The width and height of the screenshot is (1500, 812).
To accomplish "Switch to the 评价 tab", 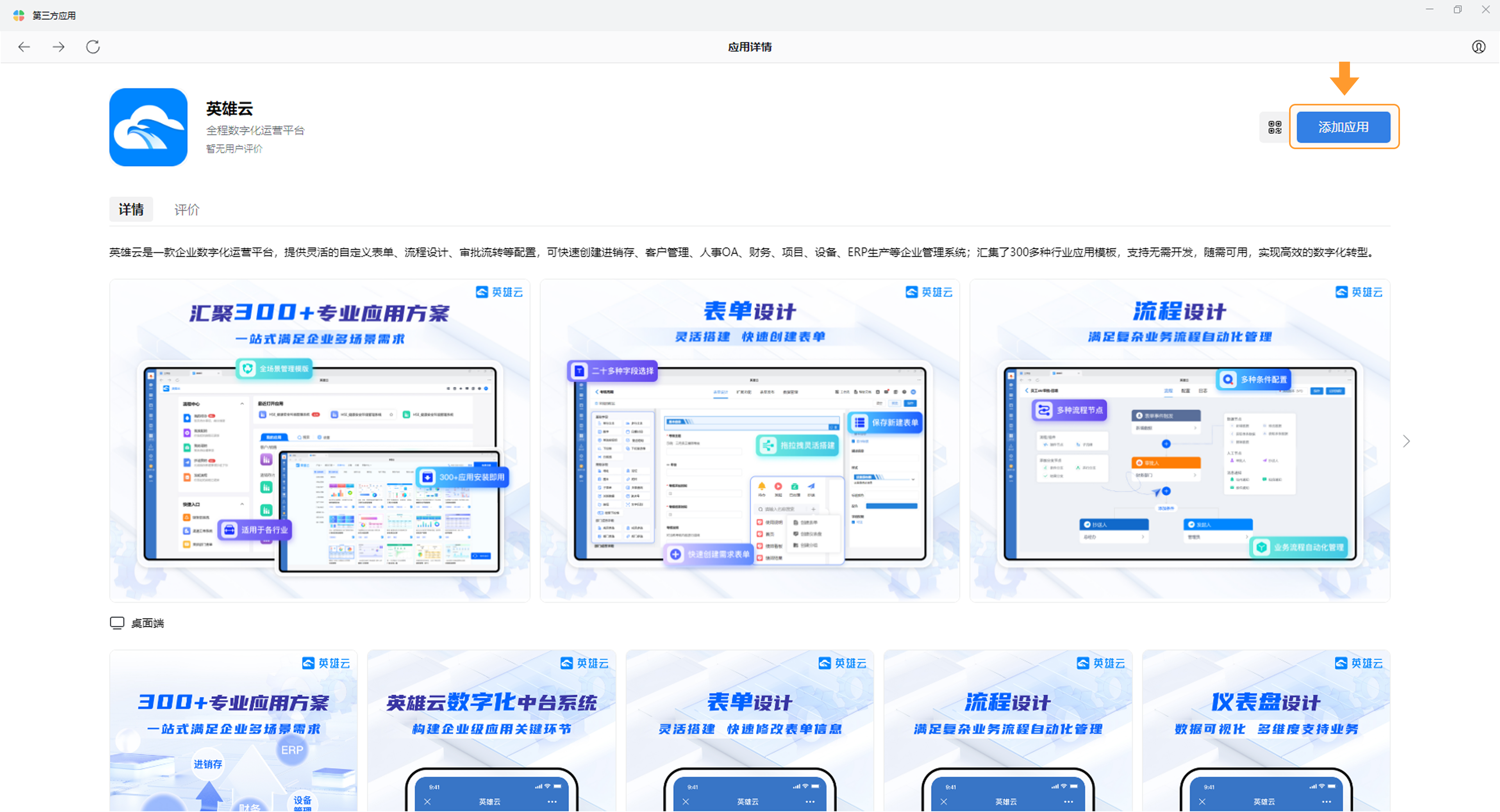I will coord(186,210).
